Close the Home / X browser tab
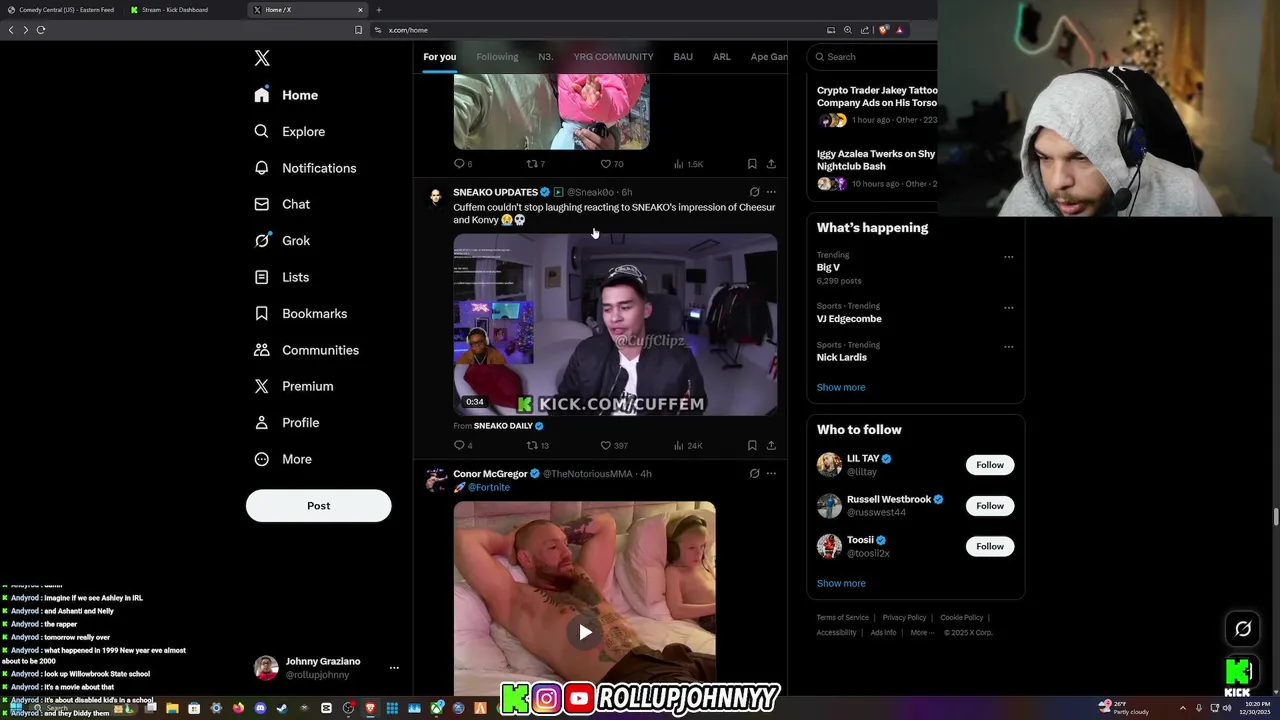 pos(360,10)
